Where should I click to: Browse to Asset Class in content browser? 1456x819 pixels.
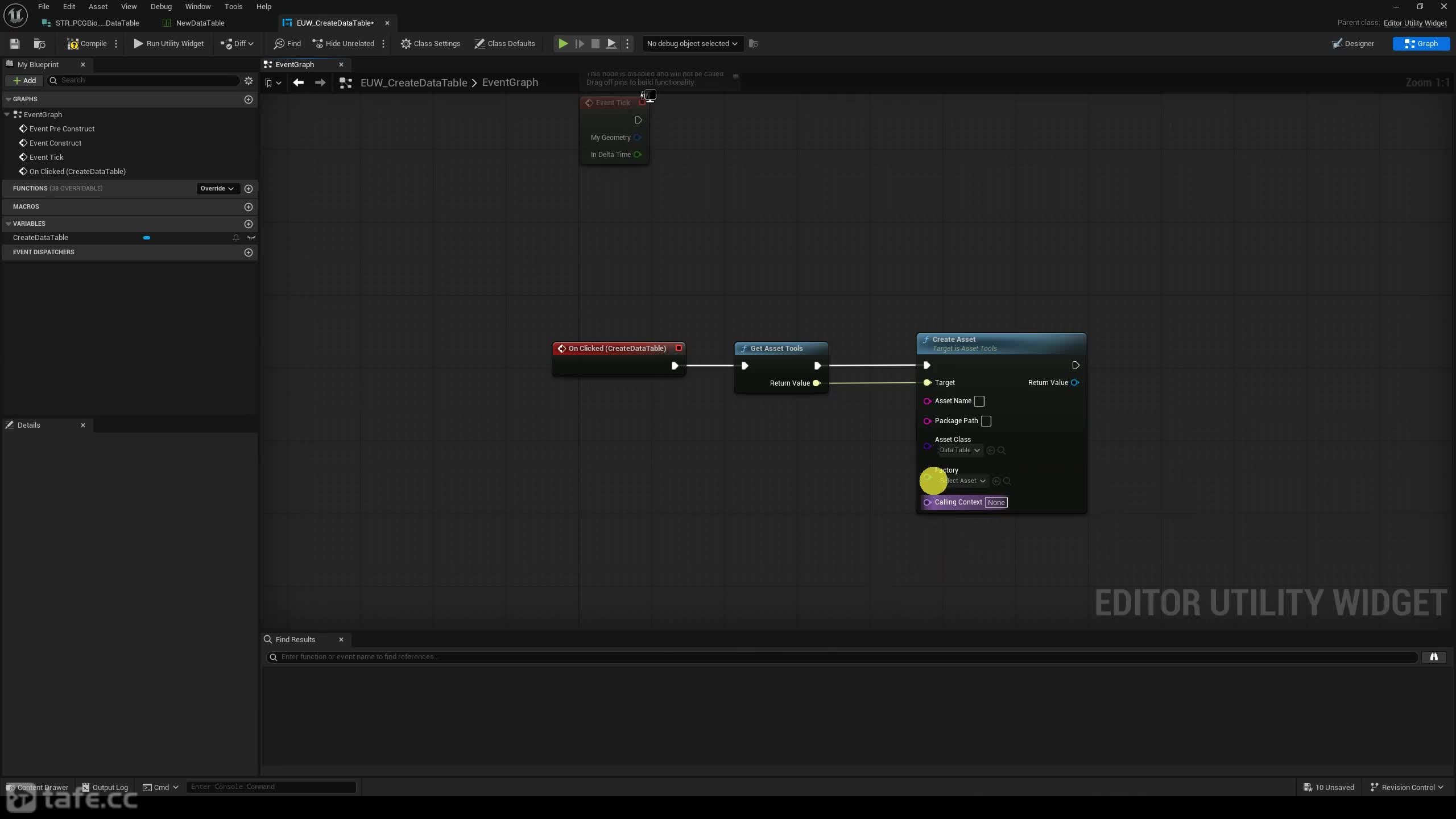click(x=1002, y=451)
